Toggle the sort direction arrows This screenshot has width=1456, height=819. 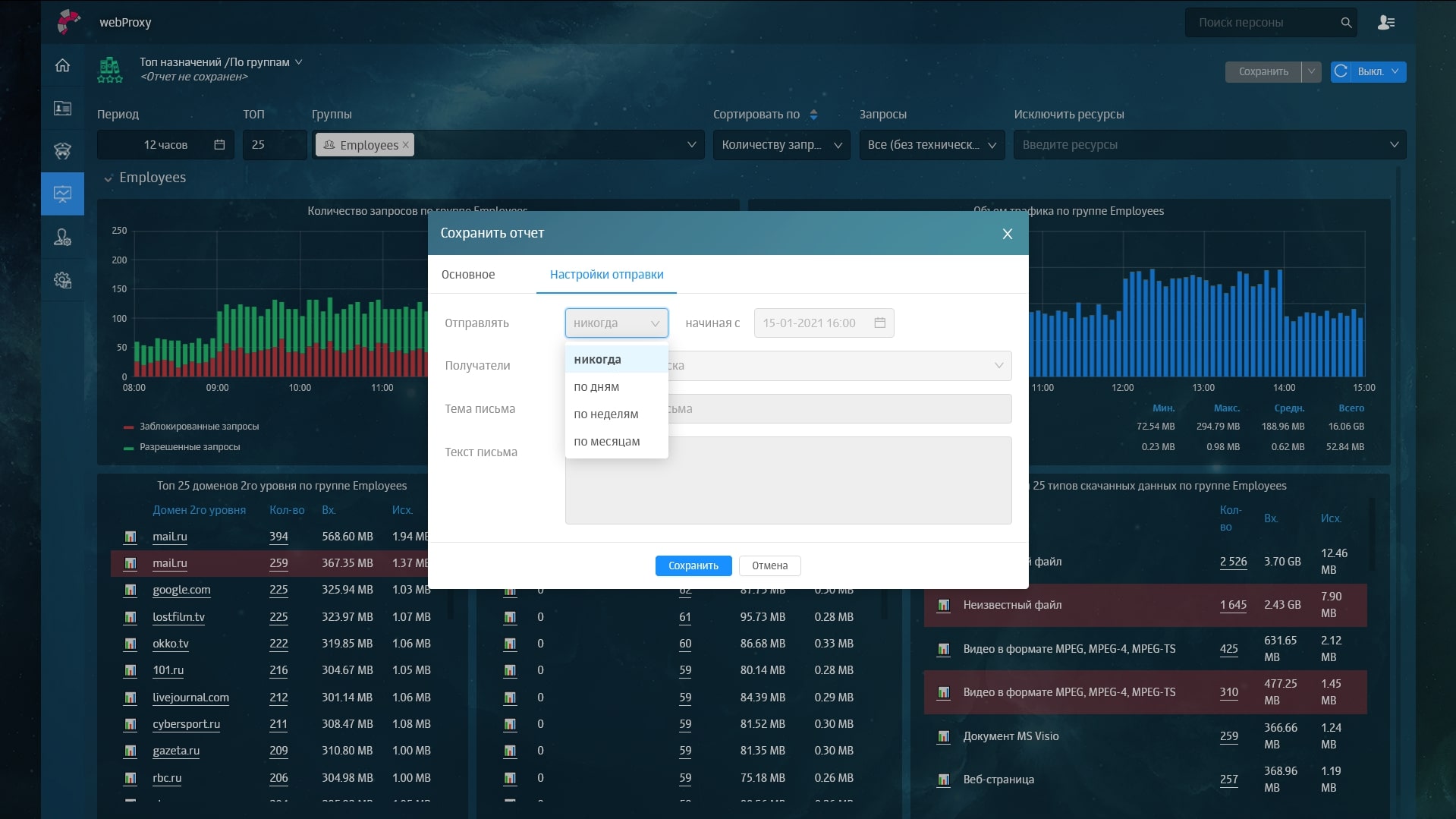pos(813,115)
